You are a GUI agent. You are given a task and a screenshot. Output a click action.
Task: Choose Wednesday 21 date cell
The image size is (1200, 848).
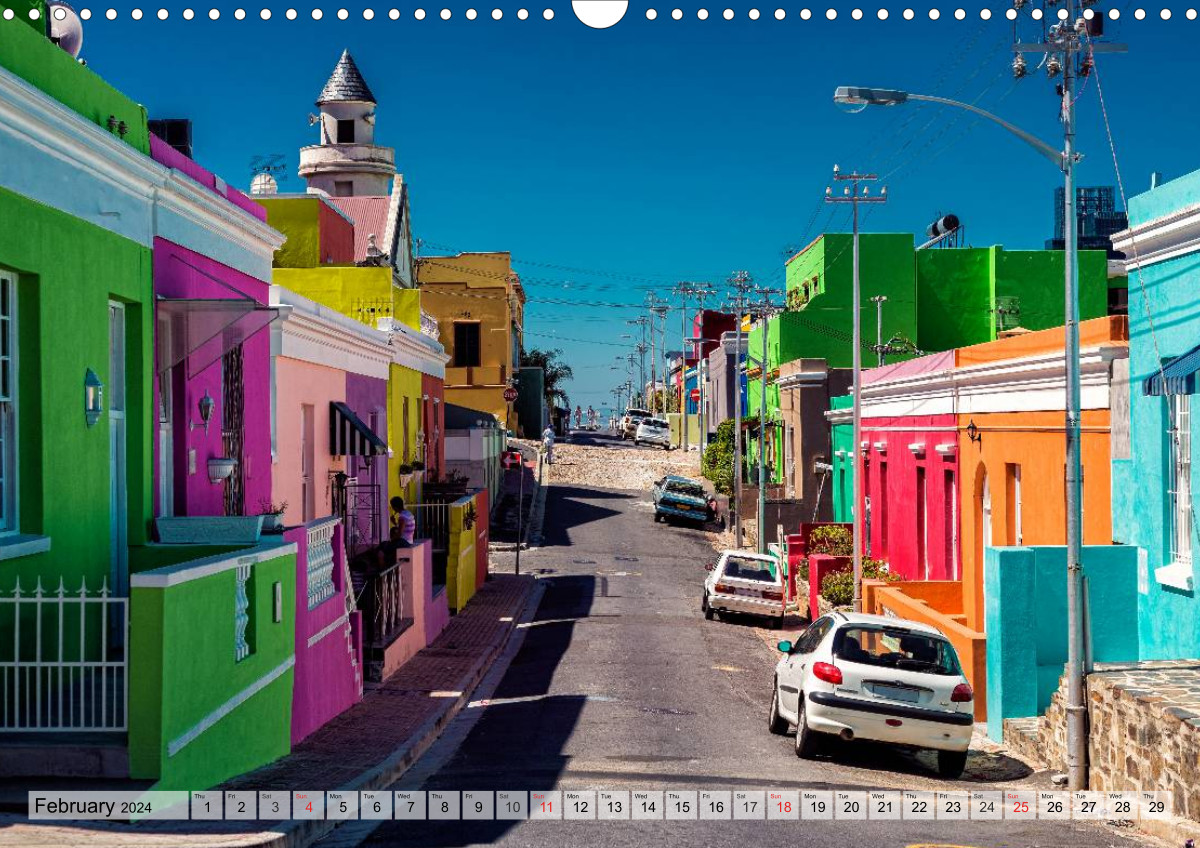coord(886,806)
